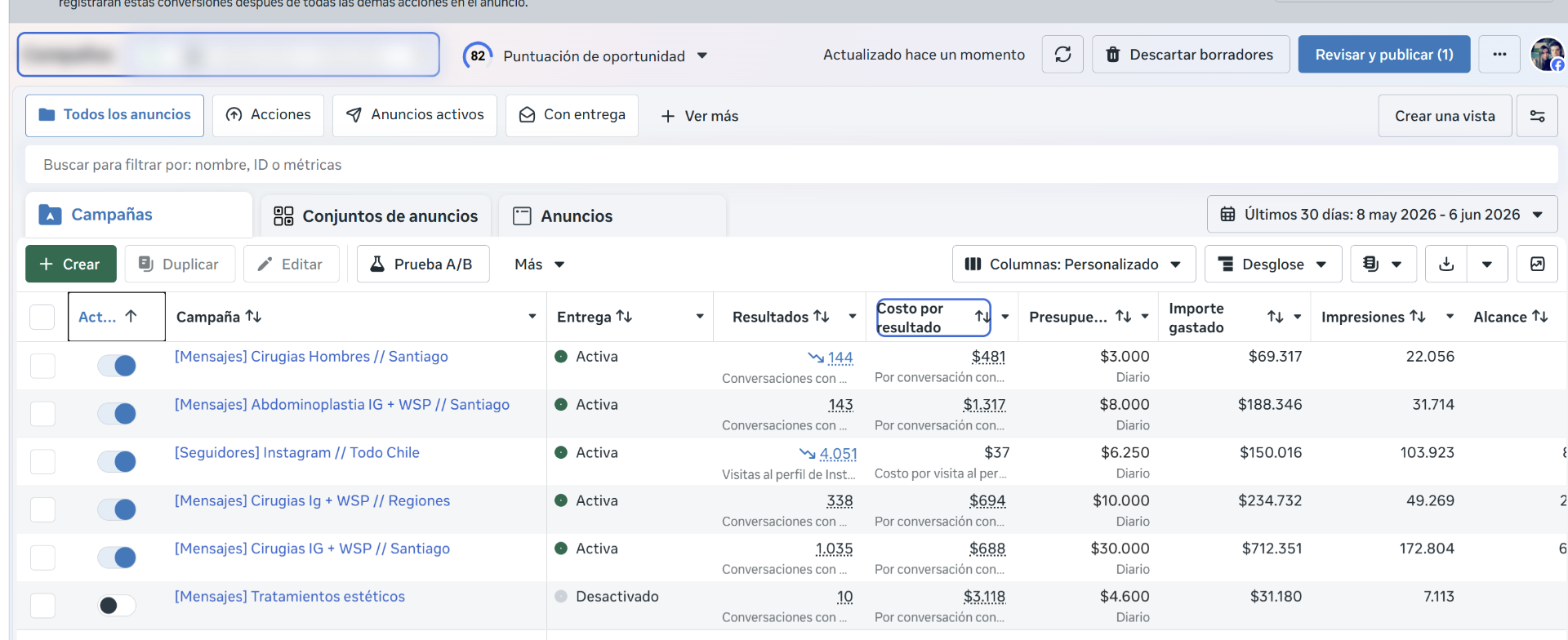1568x640 pixels.
Task: Check the Tratamientos estéticos row checkbox
Action: (42, 606)
